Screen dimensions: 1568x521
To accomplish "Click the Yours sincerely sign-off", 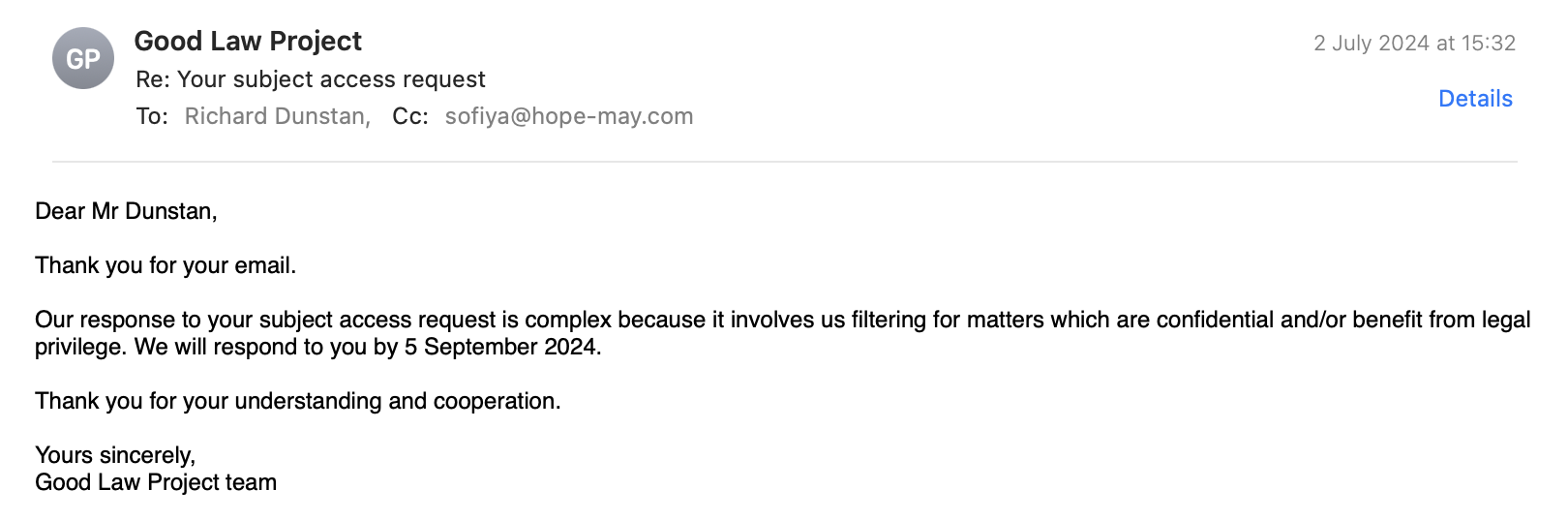I will [115, 455].
